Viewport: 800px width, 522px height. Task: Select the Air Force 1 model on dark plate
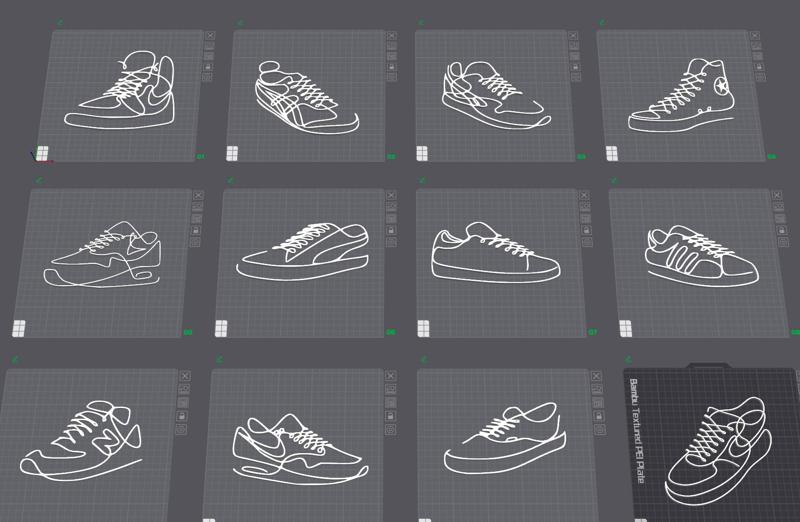(718, 452)
